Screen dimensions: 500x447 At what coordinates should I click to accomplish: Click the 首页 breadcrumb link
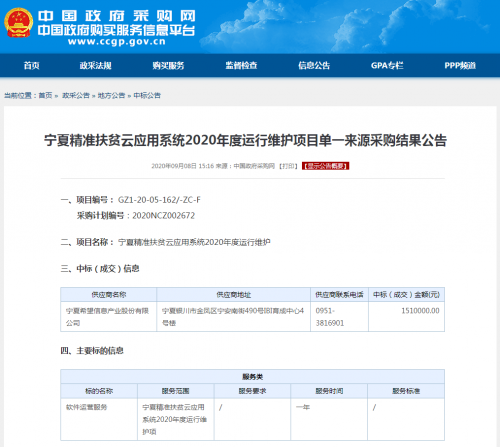45,96
